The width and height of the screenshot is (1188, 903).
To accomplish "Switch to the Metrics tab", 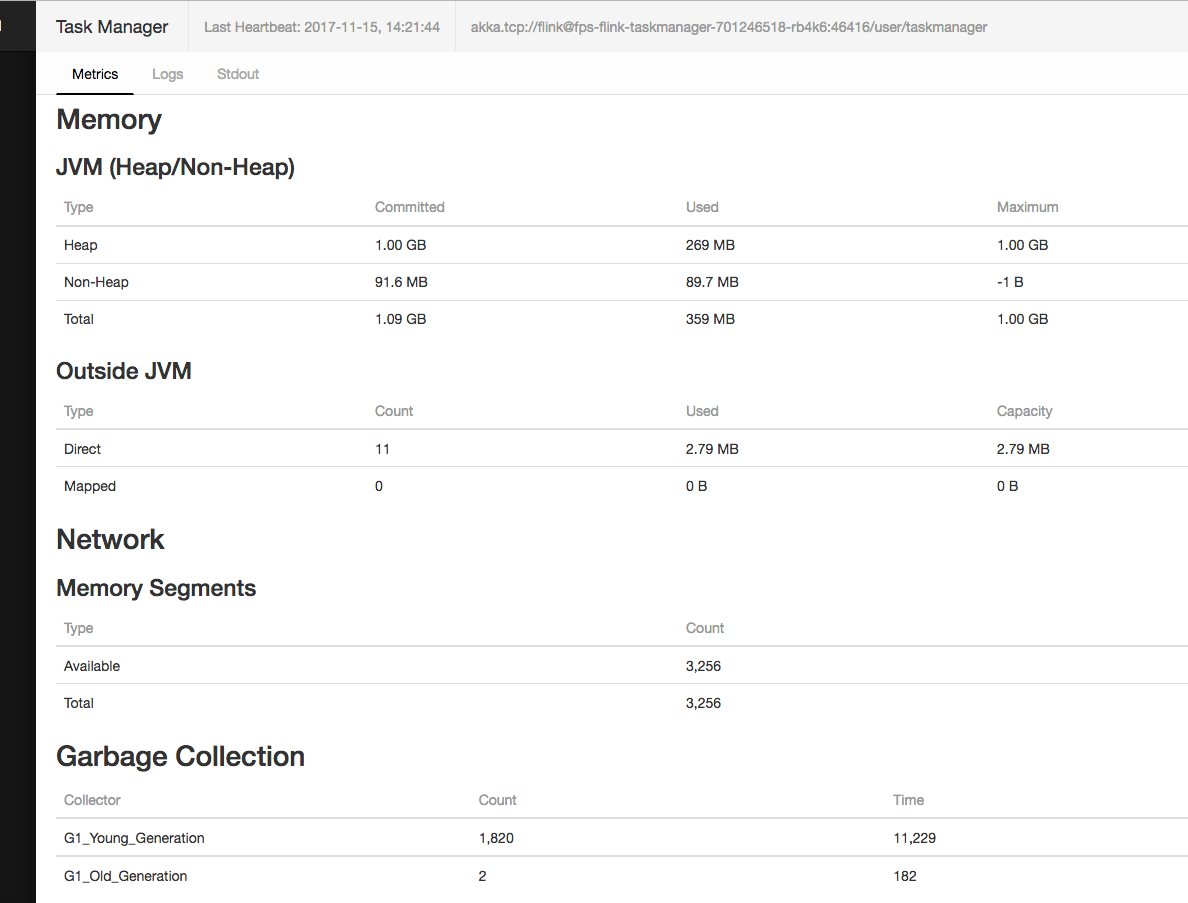I will click(x=95, y=74).
